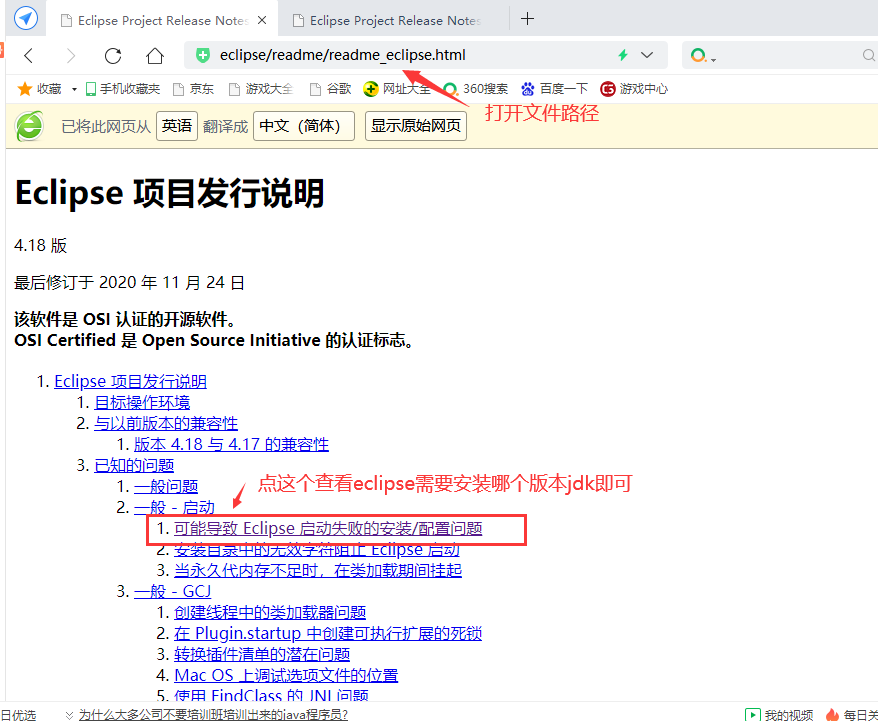Expand the news ticker chevron icon
Image resolution: width=878 pixels, height=721 pixels.
(69, 715)
